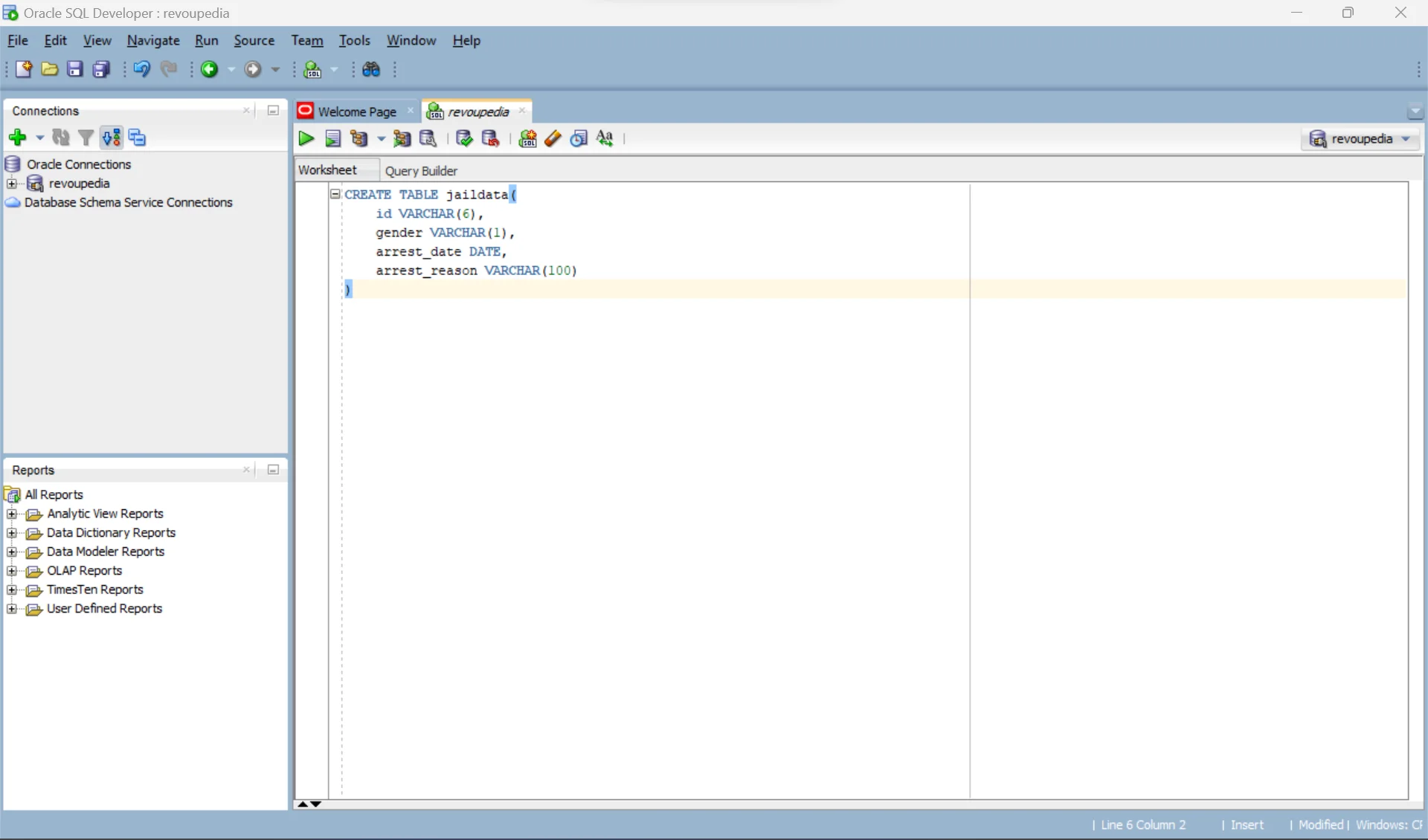Screen dimensions: 1428x840
Task: Click the Filter funnel icon in Connections
Action: 86,138
